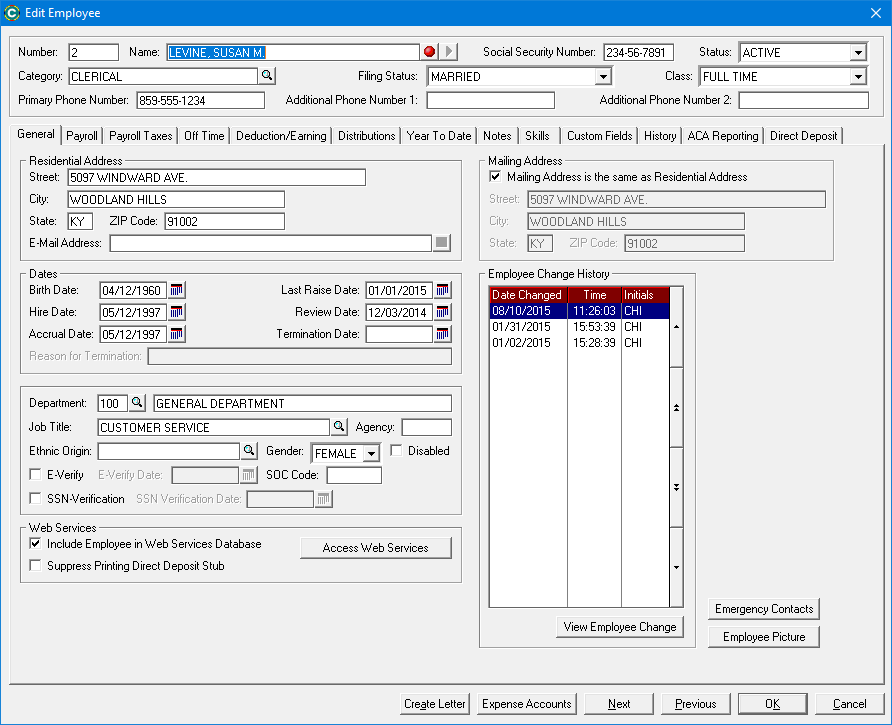Switch to the Payroll Taxes tab
The height and width of the screenshot is (725, 892).
pyautogui.click(x=141, y=136)
